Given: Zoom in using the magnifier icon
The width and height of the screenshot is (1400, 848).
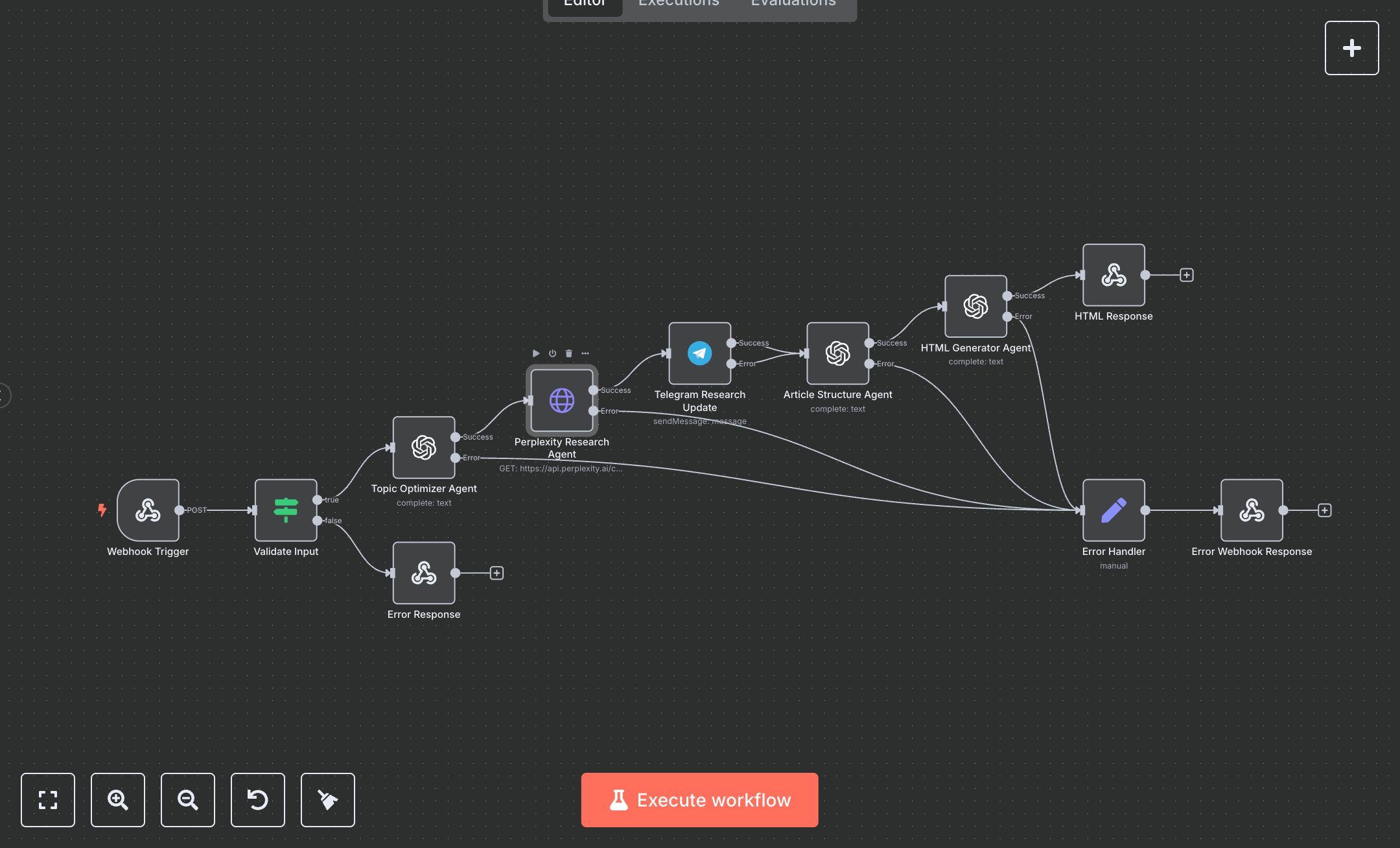Looking at the screenshot, I should 118,800.
